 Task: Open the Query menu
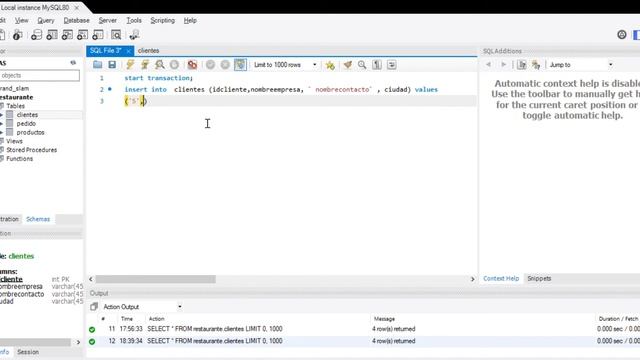click(x=46, y=20)
